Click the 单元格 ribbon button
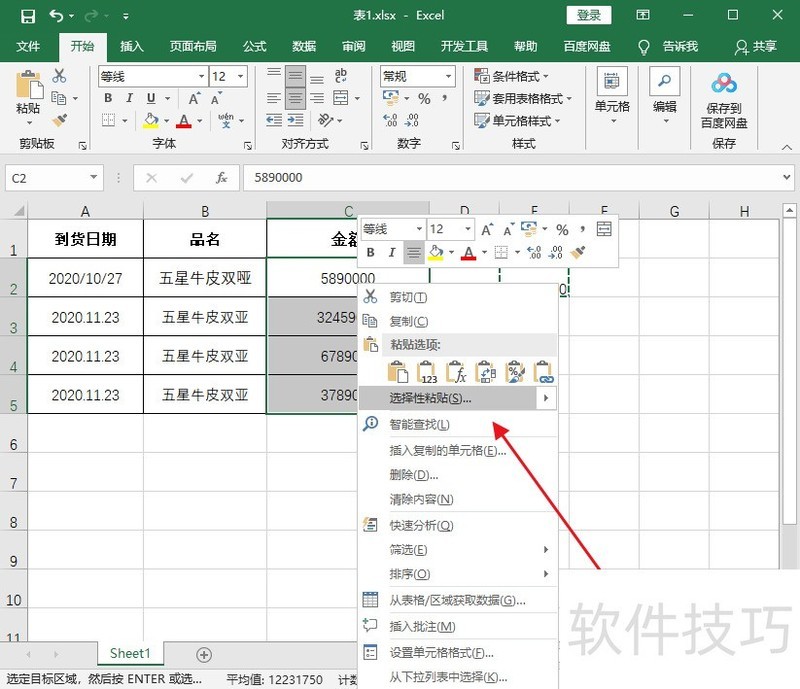Screen dimensions: 800x689 612,96
